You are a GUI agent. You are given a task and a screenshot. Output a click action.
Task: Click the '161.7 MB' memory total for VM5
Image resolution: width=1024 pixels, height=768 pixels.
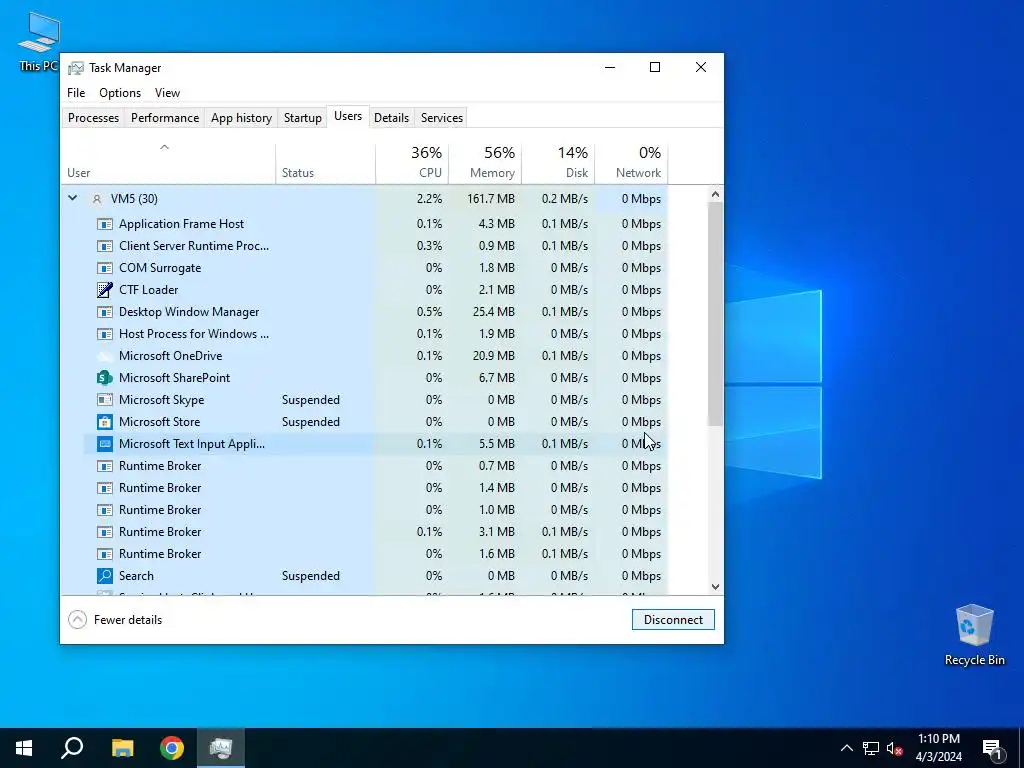(490, 199)
